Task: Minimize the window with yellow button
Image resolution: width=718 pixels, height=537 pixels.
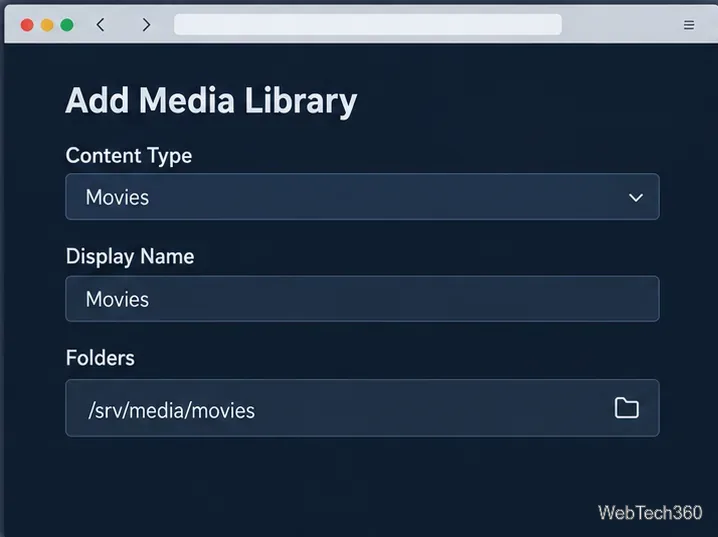Action: [x=47, y=25]
